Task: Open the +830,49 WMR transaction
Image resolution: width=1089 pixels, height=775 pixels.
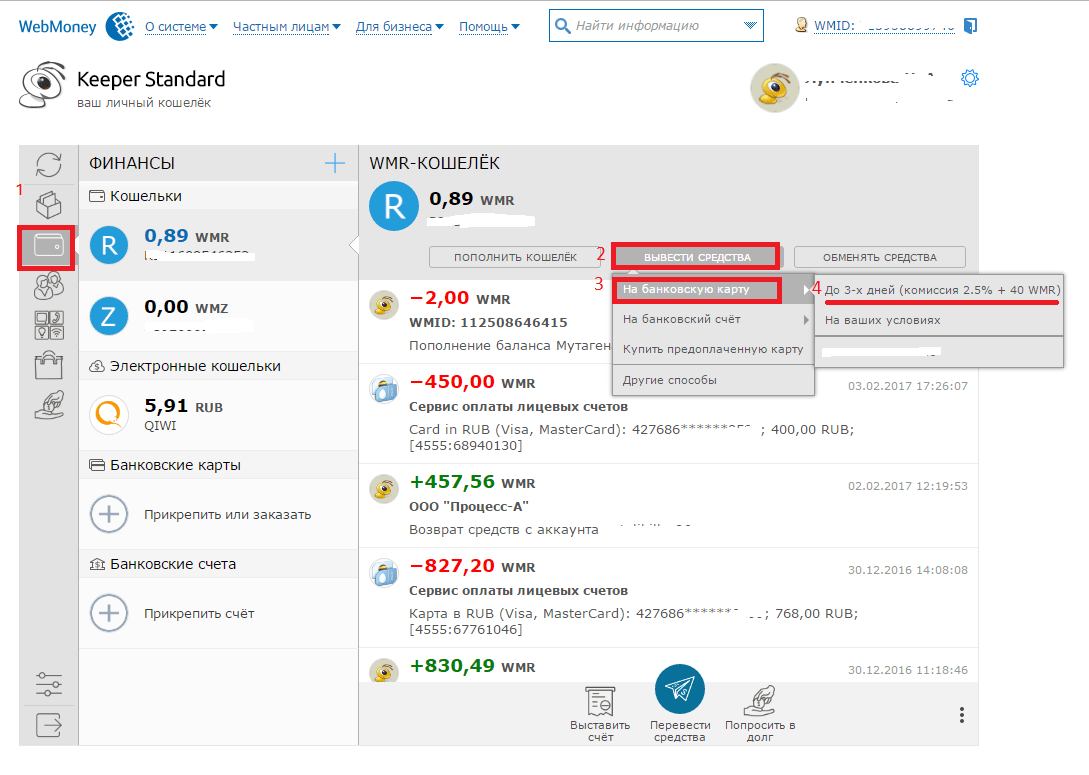Action: click(668, 667)
